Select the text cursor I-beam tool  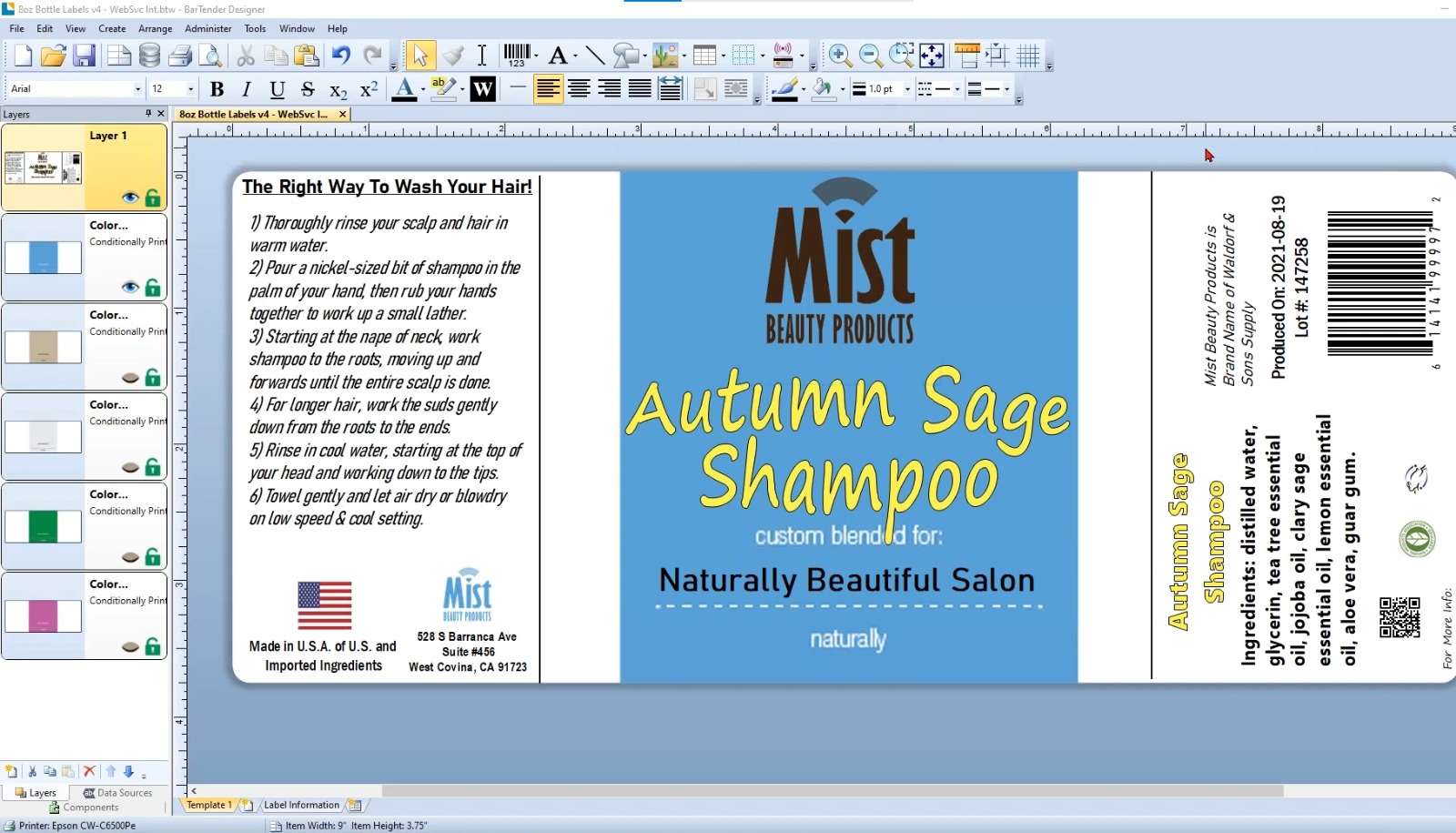(482, 56)
